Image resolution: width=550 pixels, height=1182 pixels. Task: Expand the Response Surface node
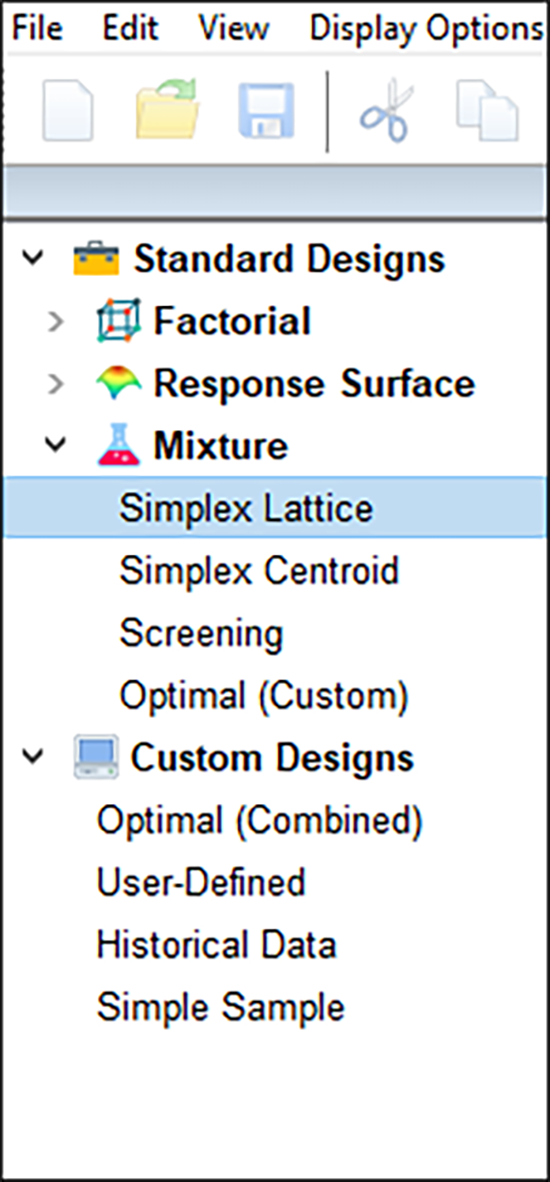(x=55, y=384)
